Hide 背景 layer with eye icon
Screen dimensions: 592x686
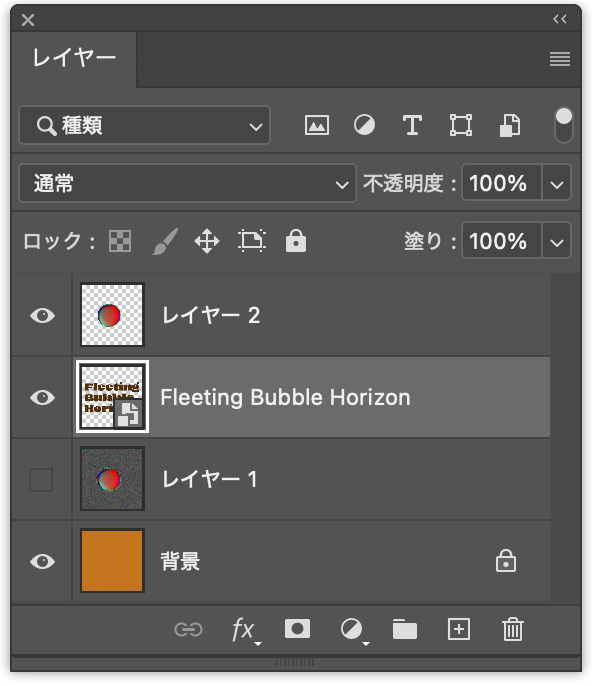click(42, 561)
